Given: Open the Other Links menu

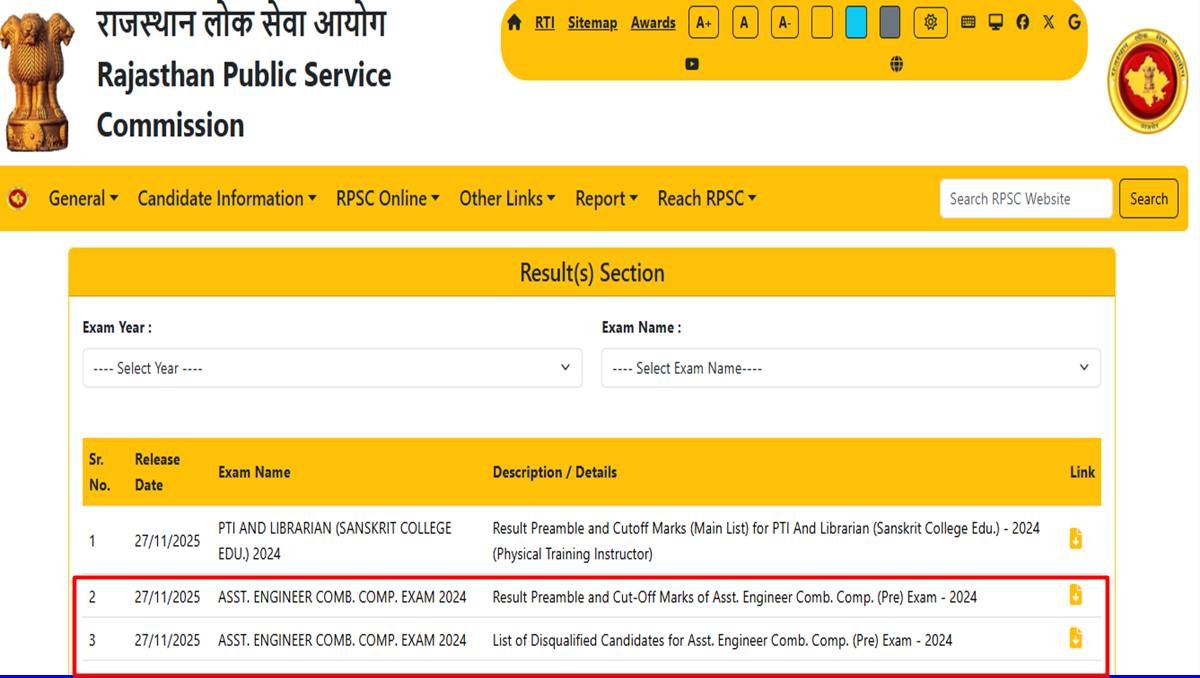Looking at the screenshot, I should click(507, 198).
